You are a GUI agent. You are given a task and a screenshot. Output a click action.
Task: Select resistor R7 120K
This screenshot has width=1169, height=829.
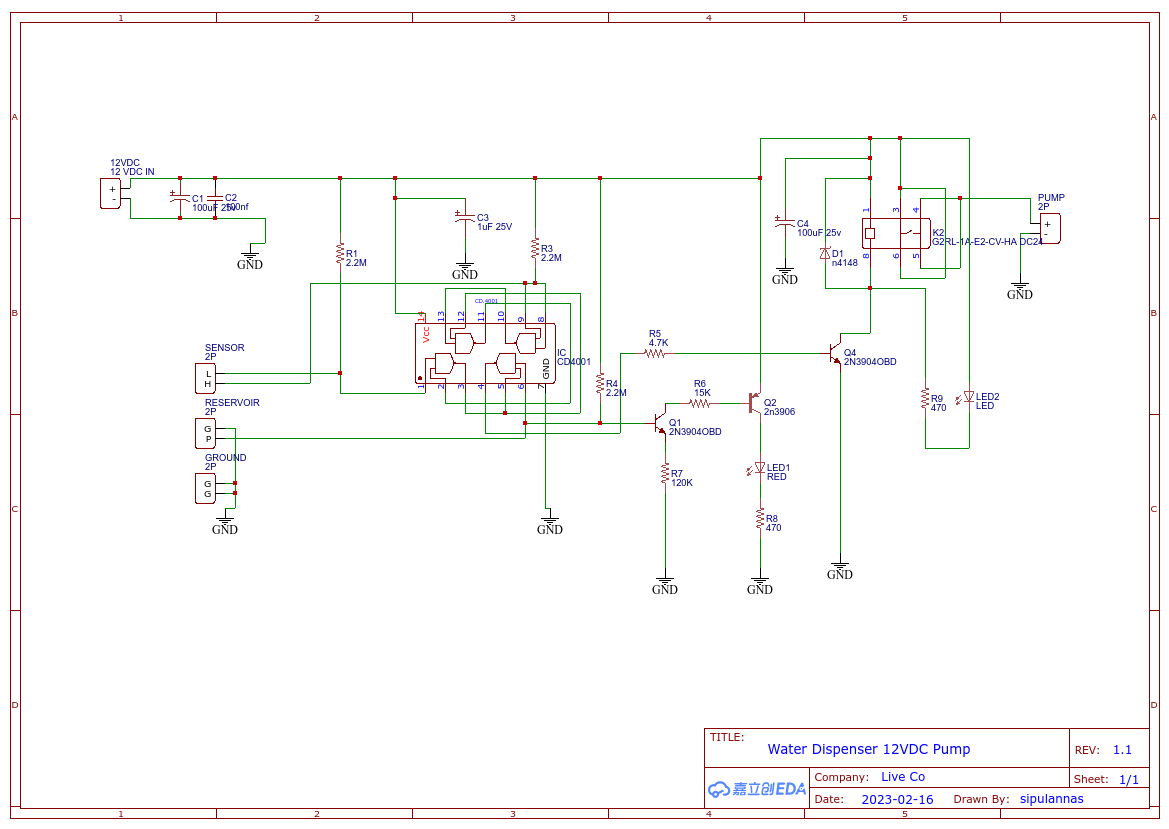click(663, 475)
